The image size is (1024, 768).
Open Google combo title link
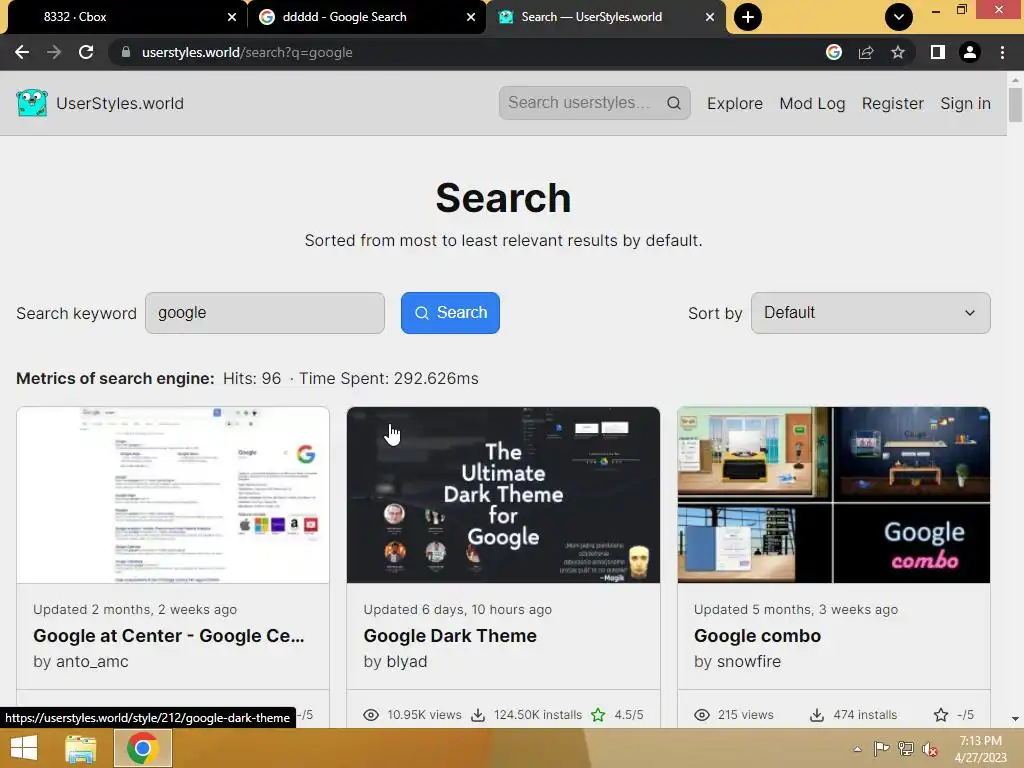tap(758, 635)
